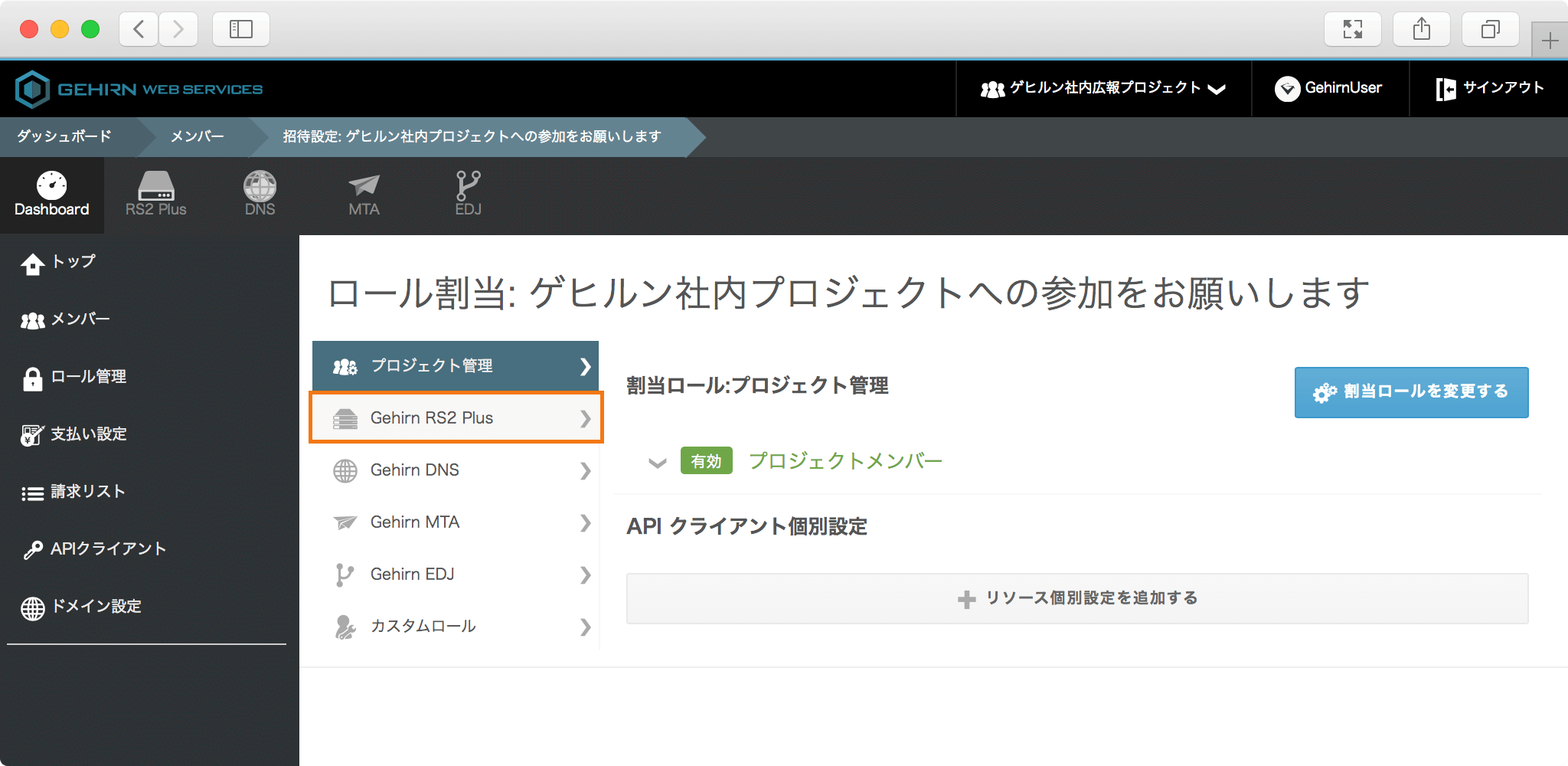Open the ゲヒルン社内広報プロジェクト project dropdown

(1103, 89)
